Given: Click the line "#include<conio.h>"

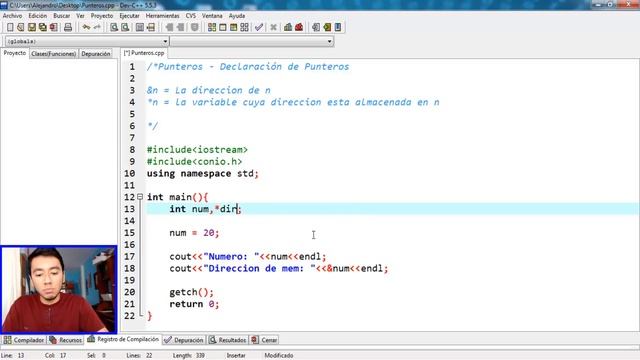Looking at the screenshot, I should (x=194, y=162).
